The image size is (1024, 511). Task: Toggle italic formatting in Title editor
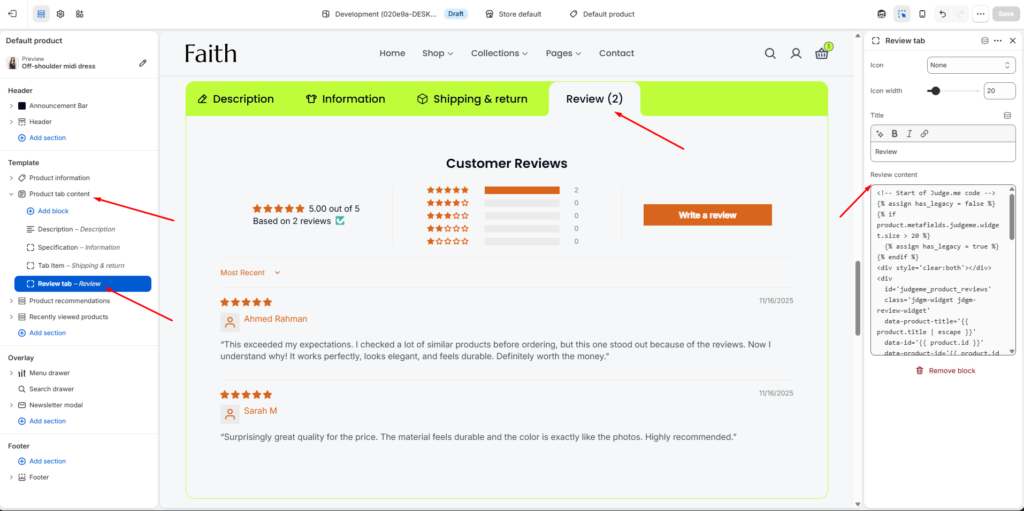908,134
